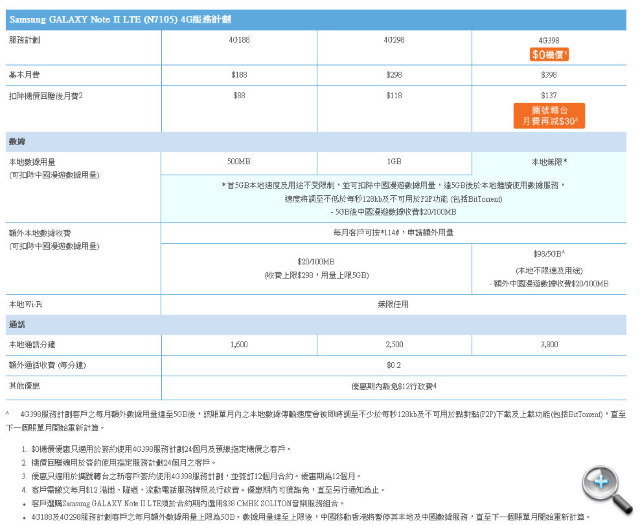This screenshot has height=525, width=640.
Task: Click the $188 basic monthly fee
Action: point(238,73)
